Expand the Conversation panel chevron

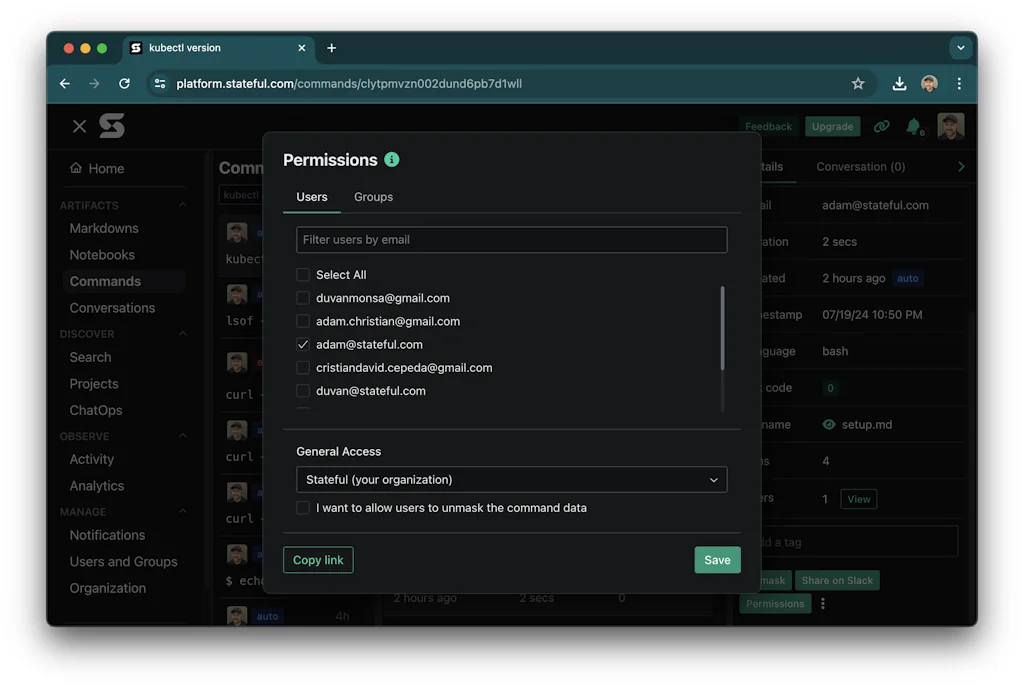[x=961, y=166]
